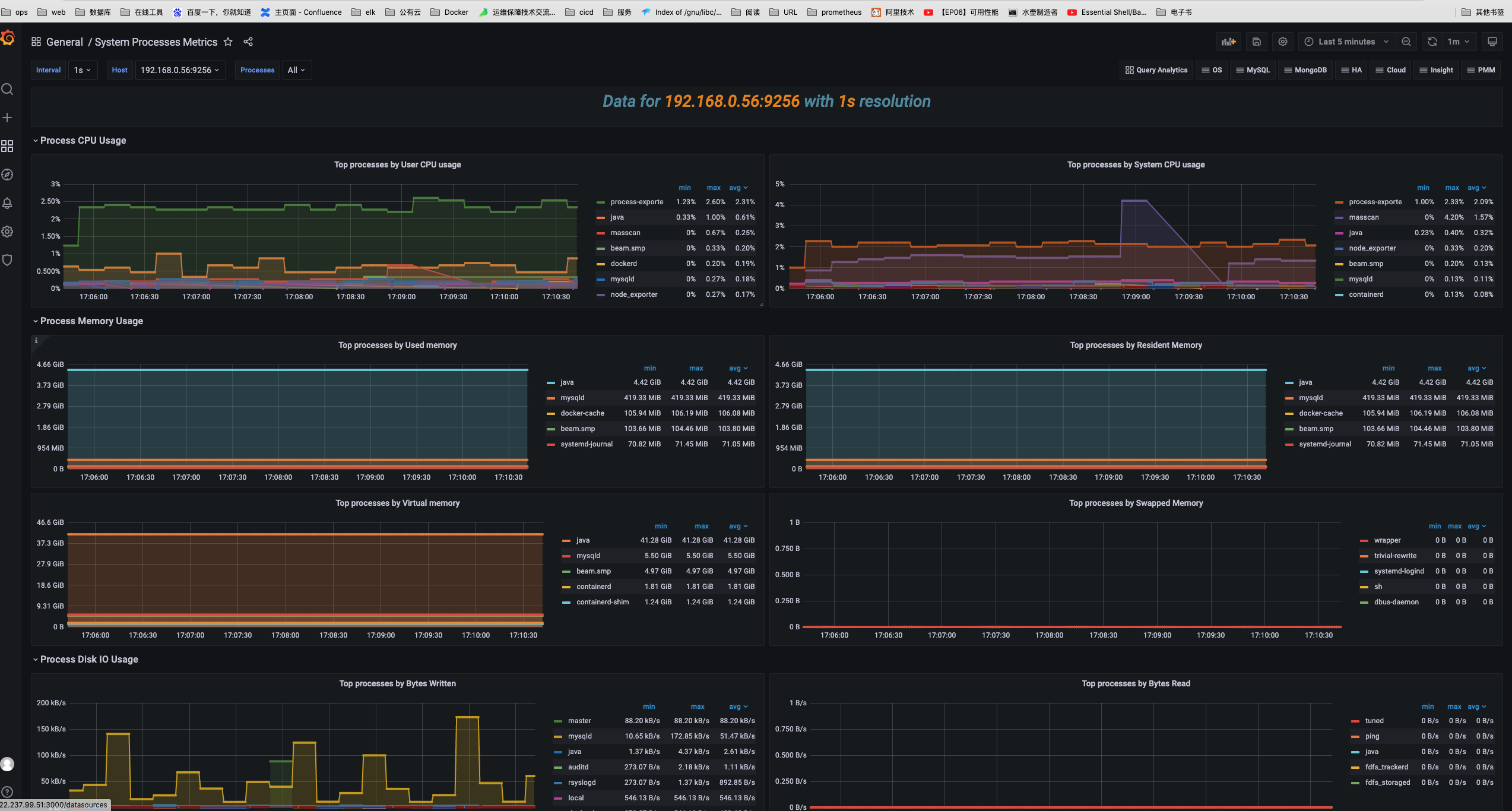This screenshot has height=811, width=1512.
Task: Open Grafana home logo
Action: point(8,39)
